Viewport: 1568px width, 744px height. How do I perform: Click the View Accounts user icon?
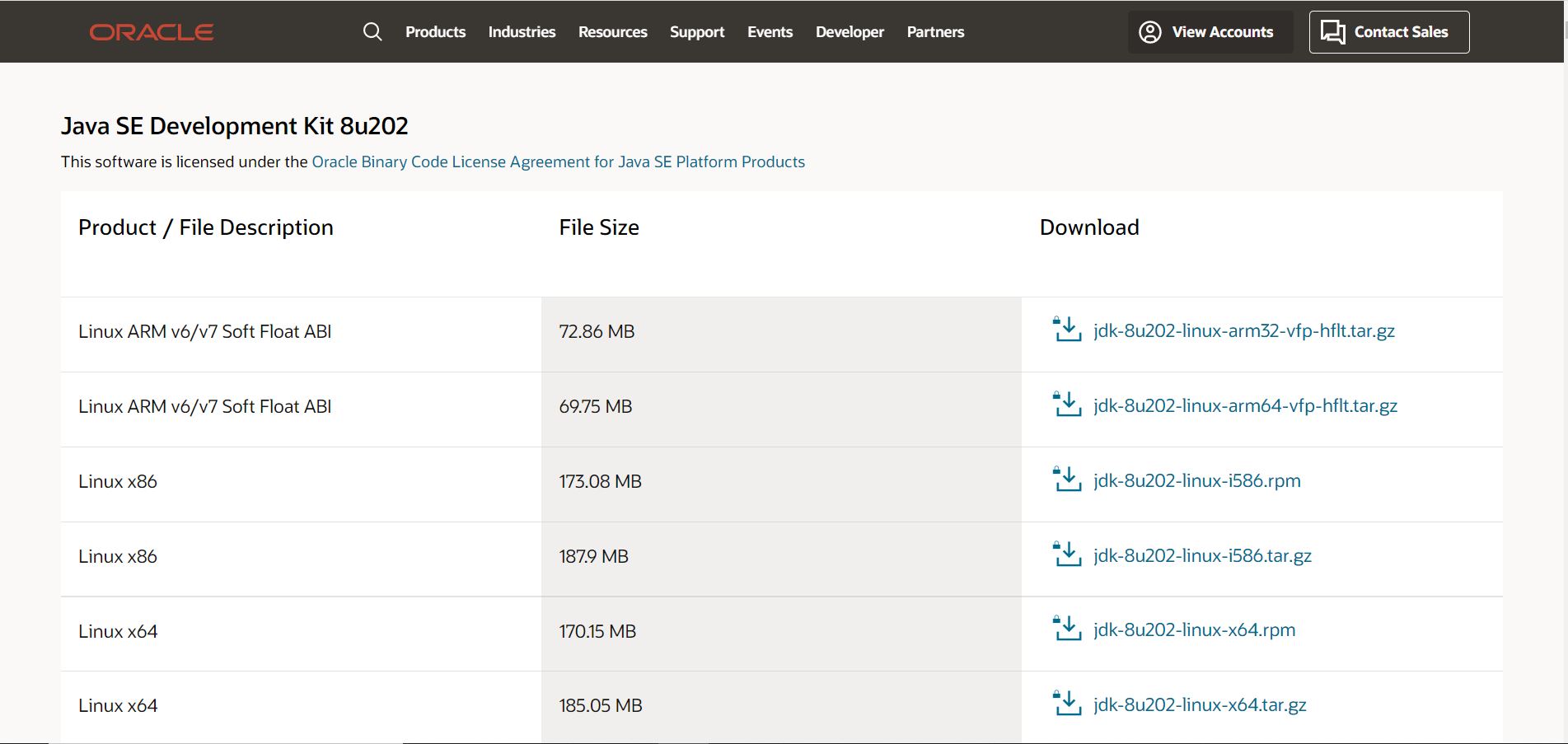coord(1150,32)
